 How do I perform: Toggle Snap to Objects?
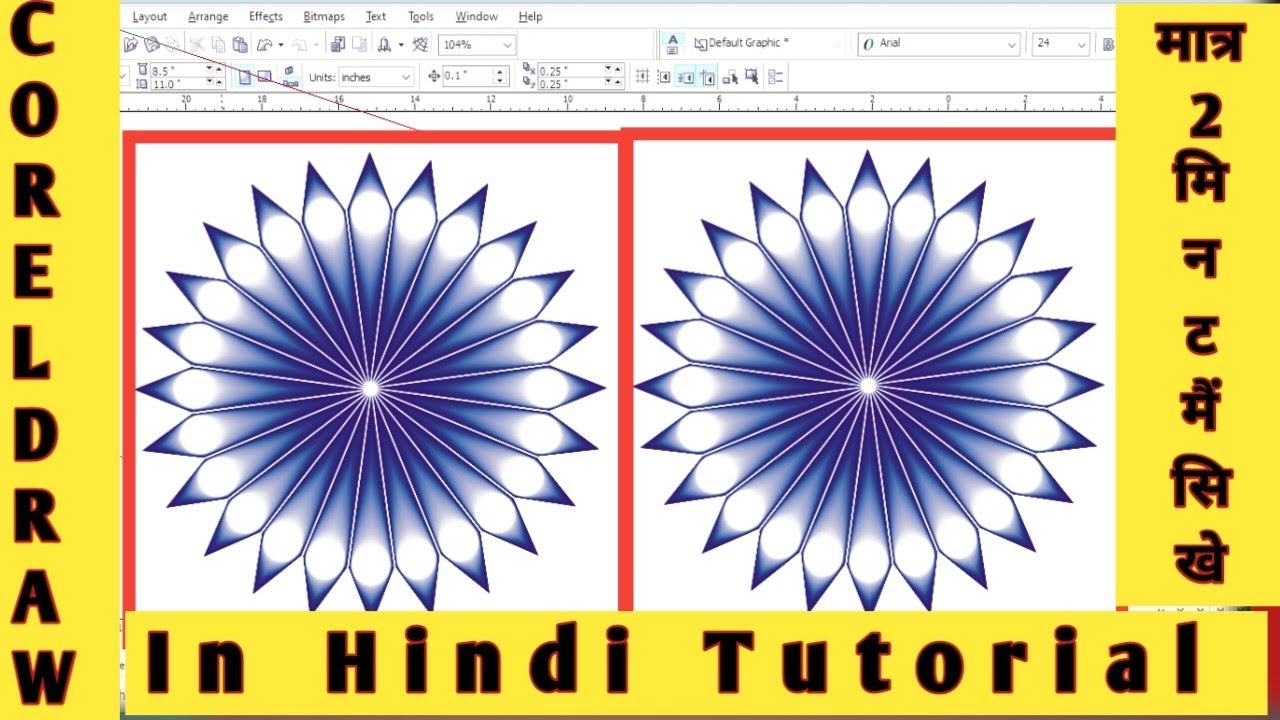(685, 76)
